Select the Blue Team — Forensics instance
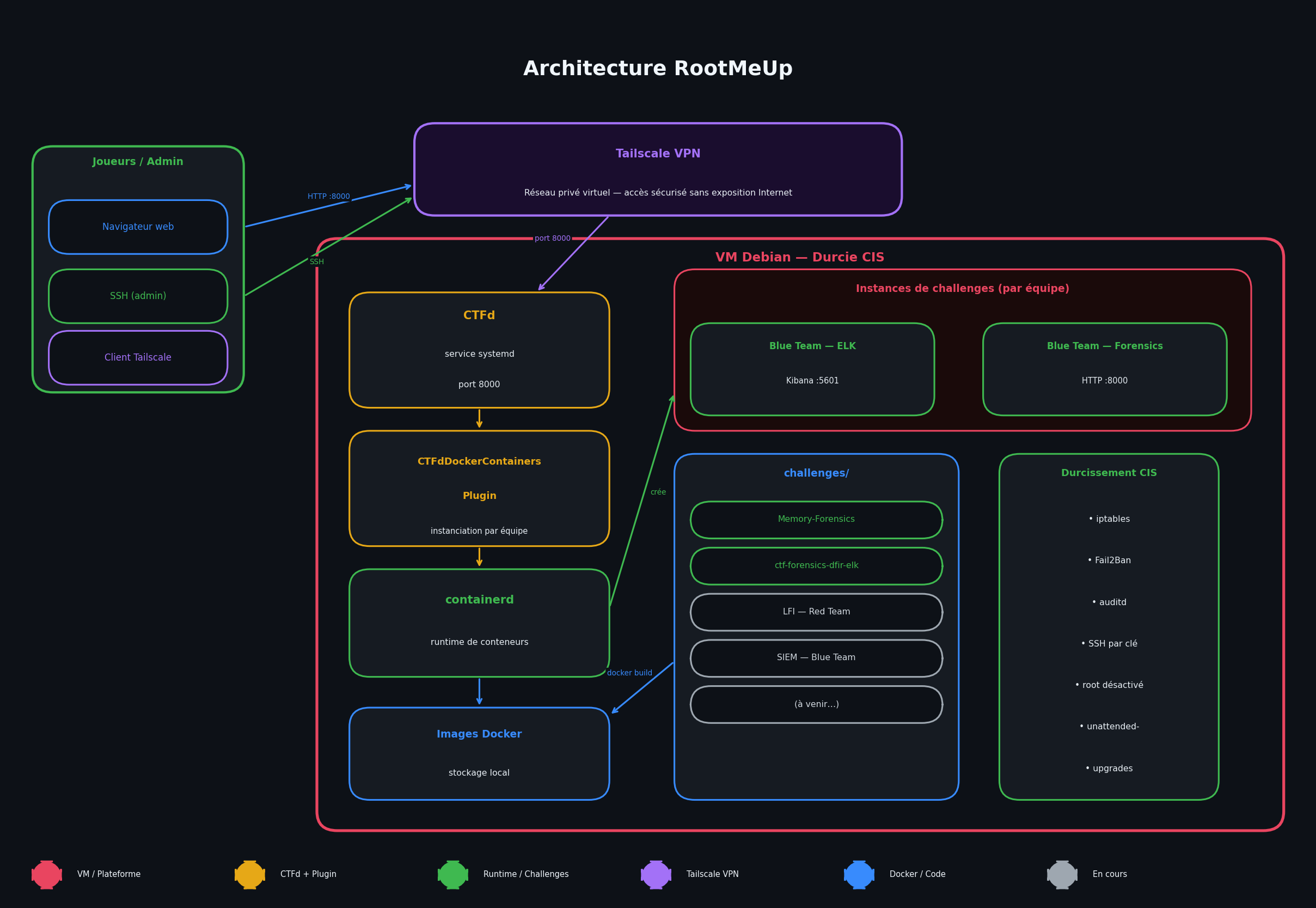Screen dimensions: 1316x908 click(x=1104, y=369)
